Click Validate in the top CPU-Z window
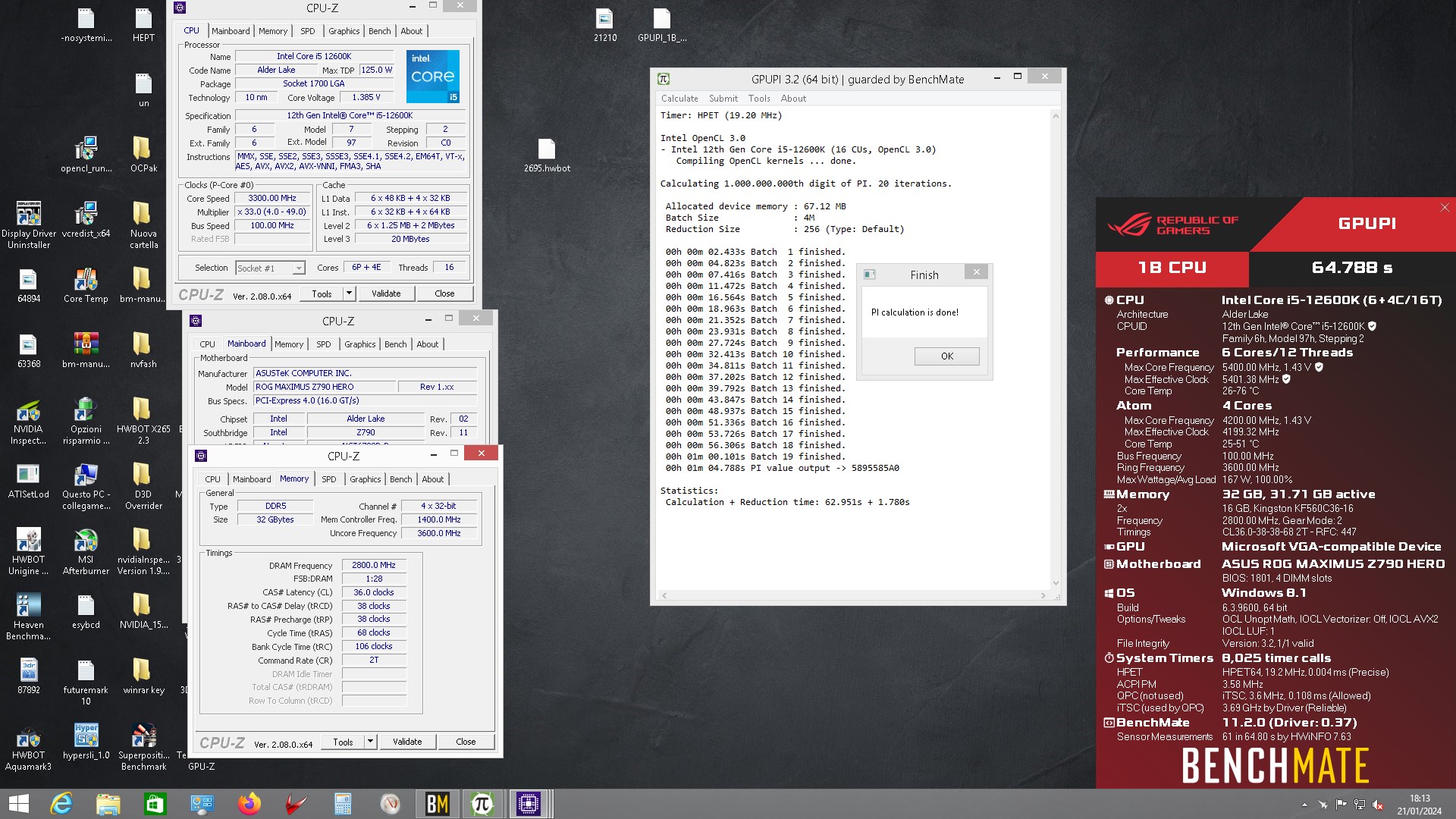The height and width of the screenshot is (819, 1456). [385, 293]
